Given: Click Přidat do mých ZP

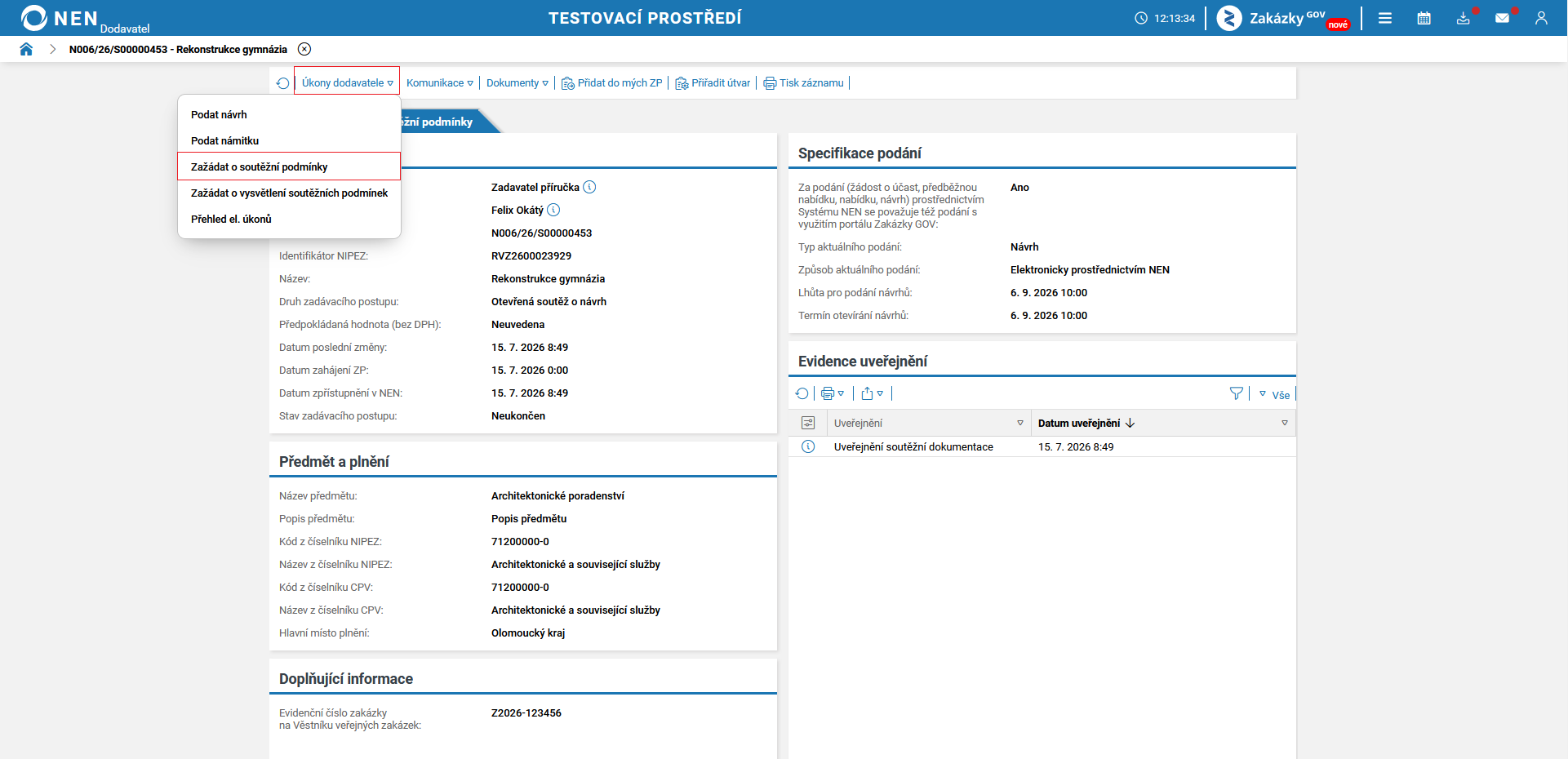Looking at the screenshot, I should point(612,83).
